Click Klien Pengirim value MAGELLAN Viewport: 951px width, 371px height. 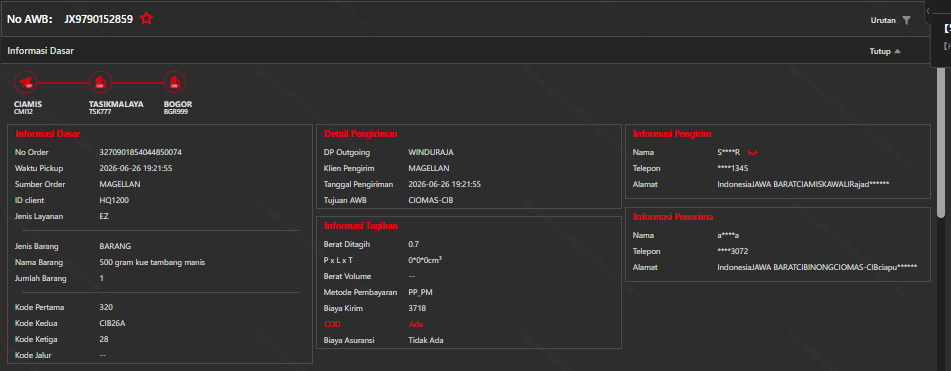[429, 168]
